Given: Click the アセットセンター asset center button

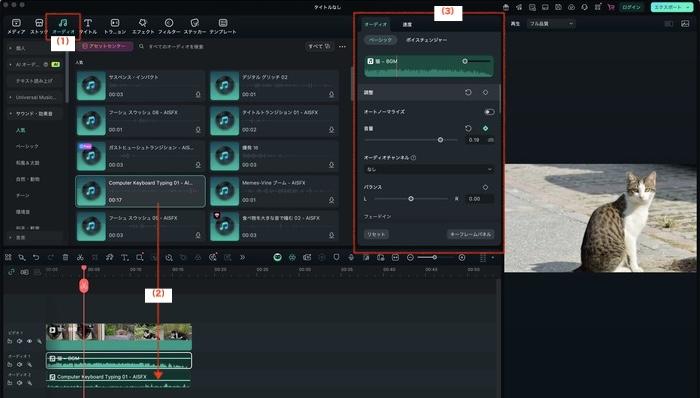Looking at the screenshot, I should pyautogui.click(x=105, y=46).
